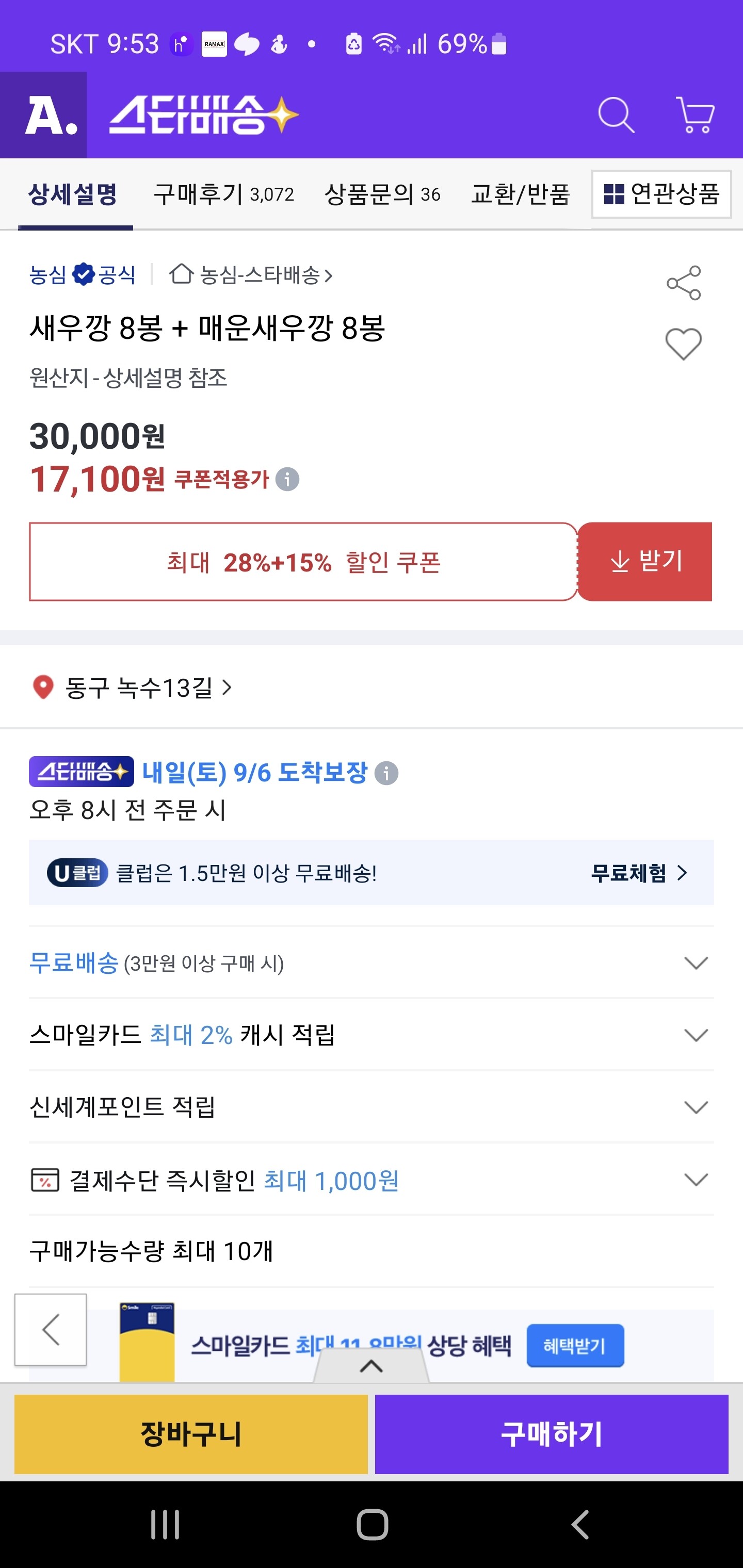Image resolution: width=743 pixels, height=1568 pixels.
Task: Show arrival guarantee info icon
Action: click(386, 773)
